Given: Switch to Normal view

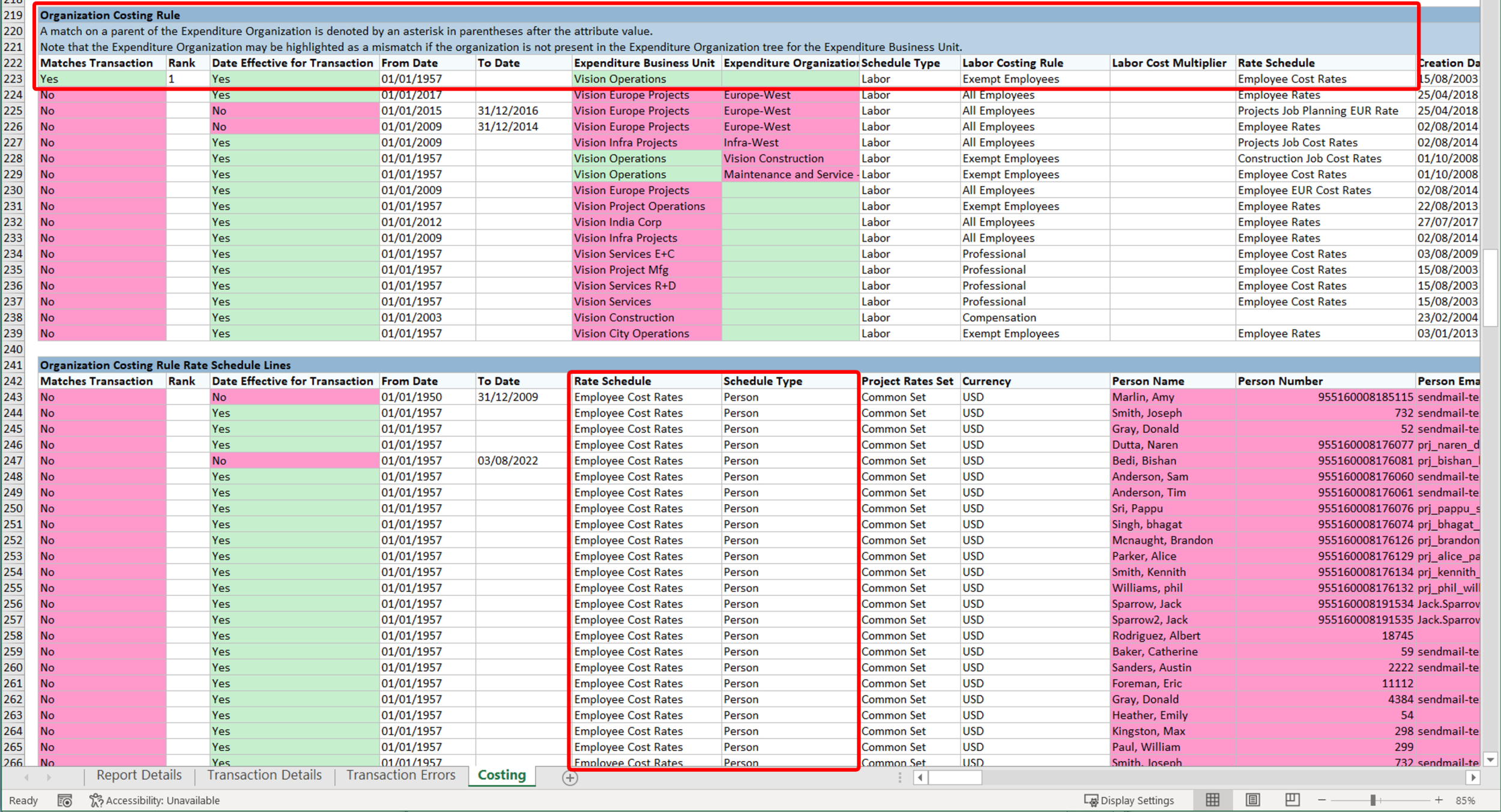Looking at the screenshot, I should point(1212,799).
